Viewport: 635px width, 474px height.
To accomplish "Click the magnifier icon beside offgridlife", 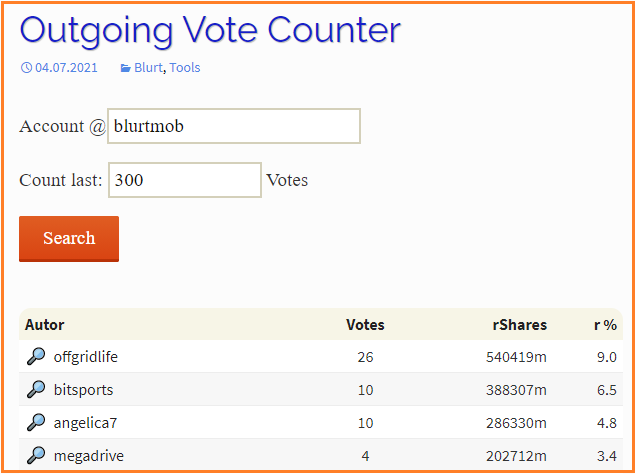I will tap(36, 357).
